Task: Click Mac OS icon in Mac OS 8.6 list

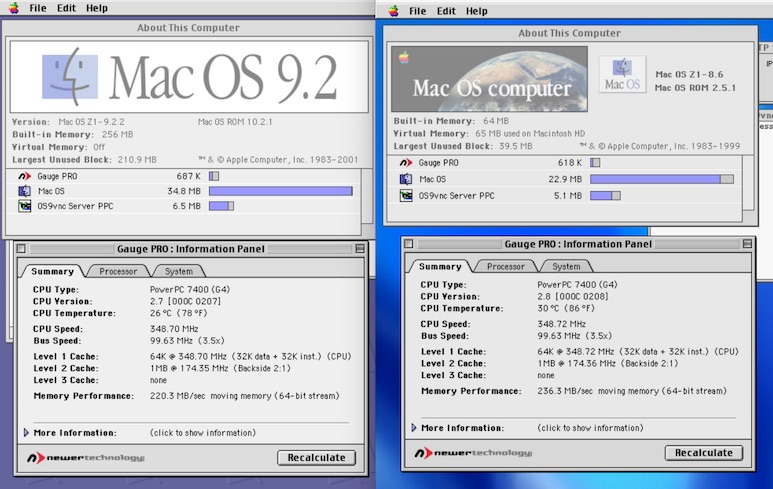Action: 406,179
